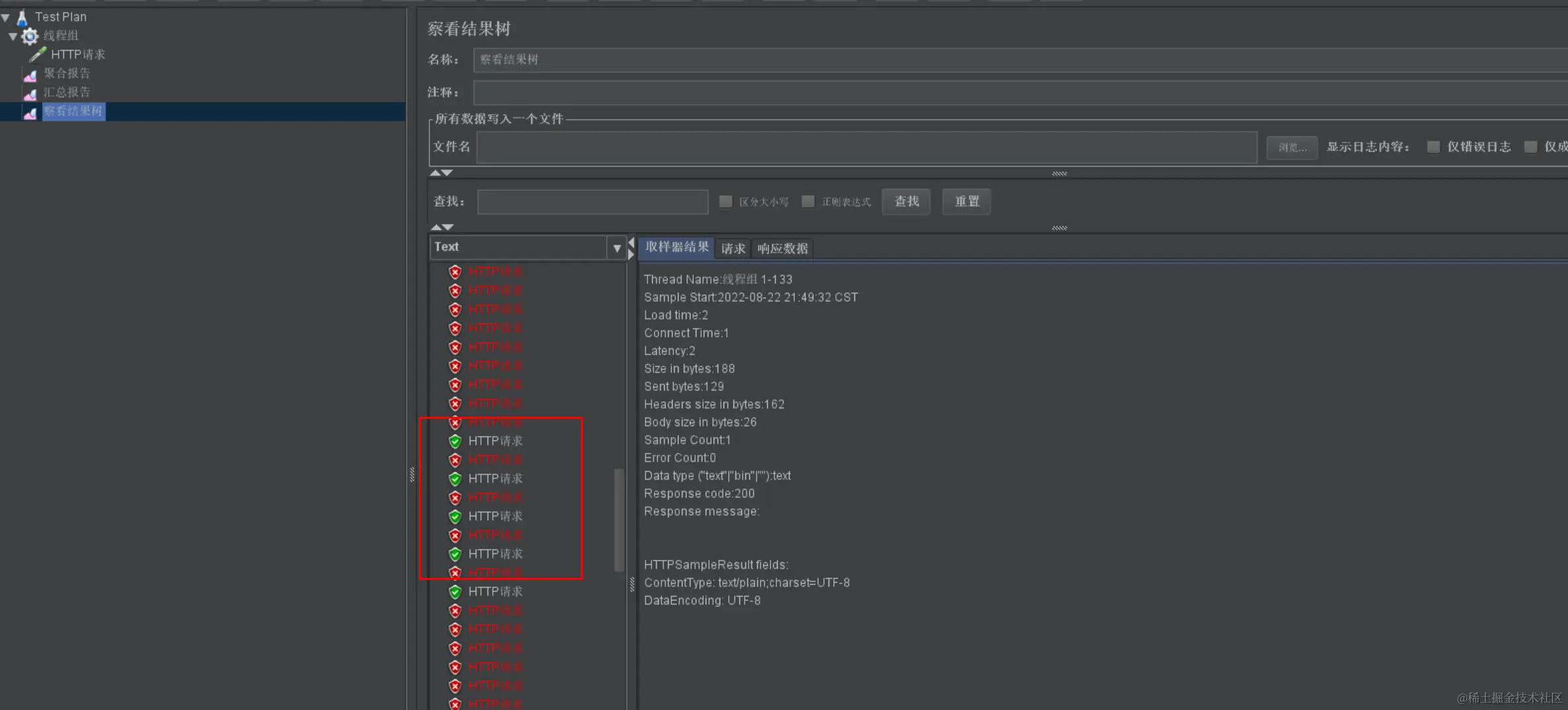Tick the 正则表达式 checkbox

tap(808, 201)
